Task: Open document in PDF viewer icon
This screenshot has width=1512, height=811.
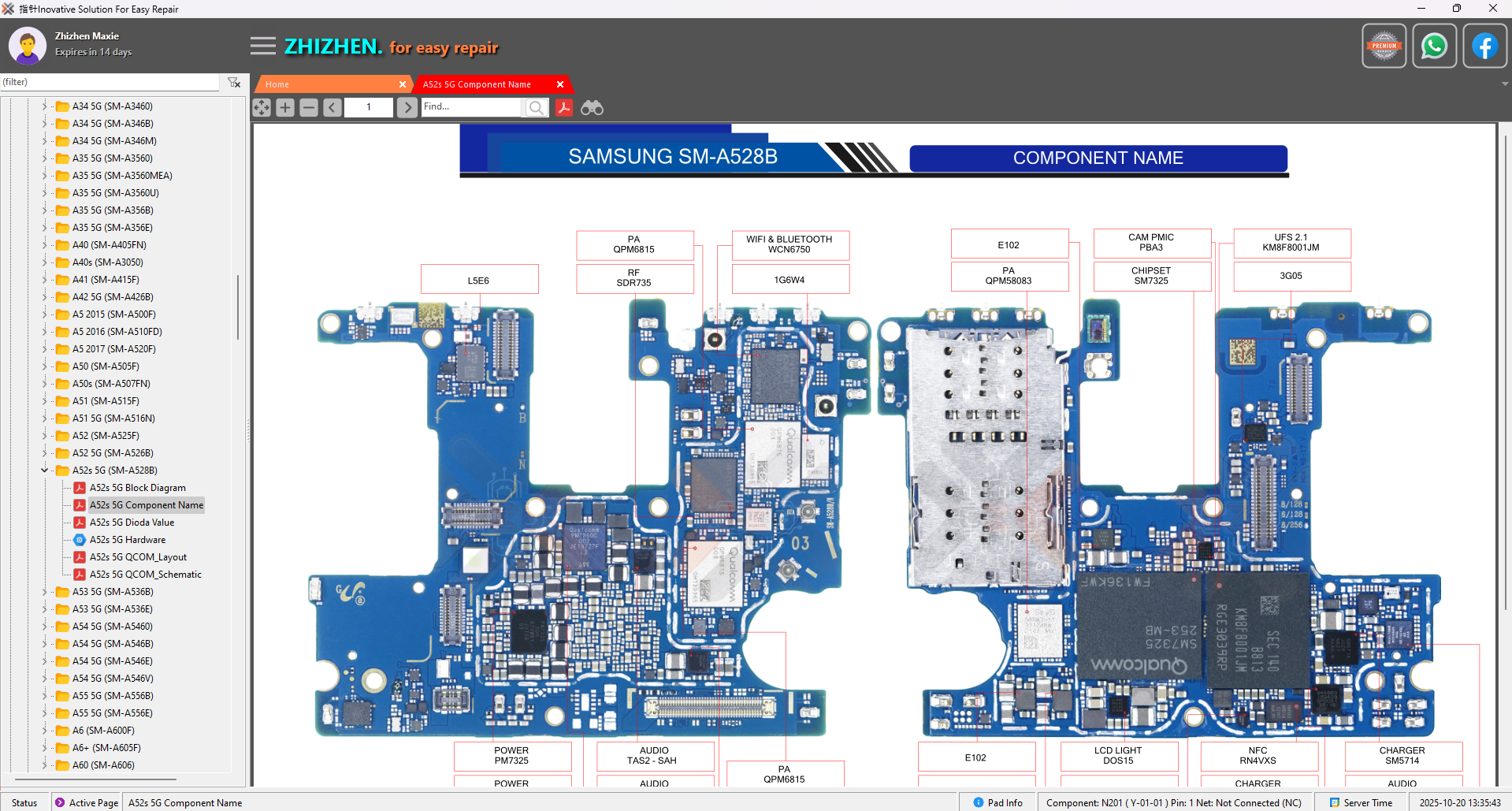Action: click(563, 107)
